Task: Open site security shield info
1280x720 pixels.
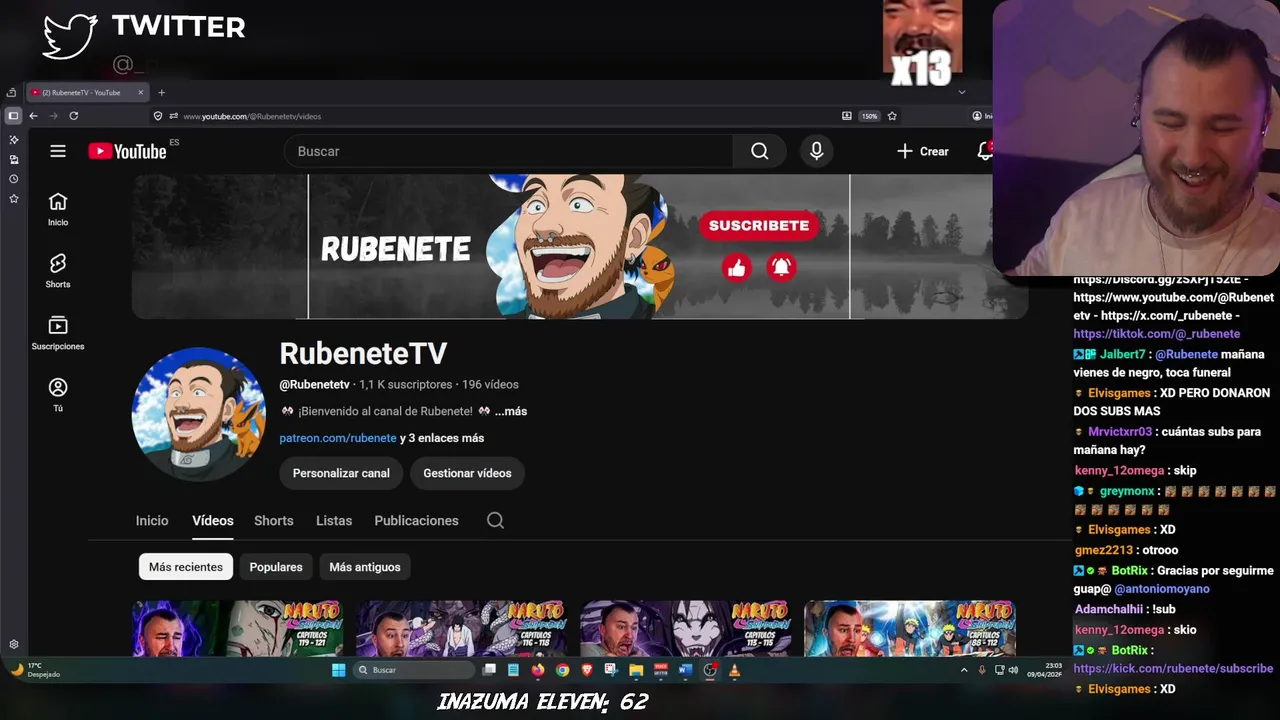Action: coord(158,116)
